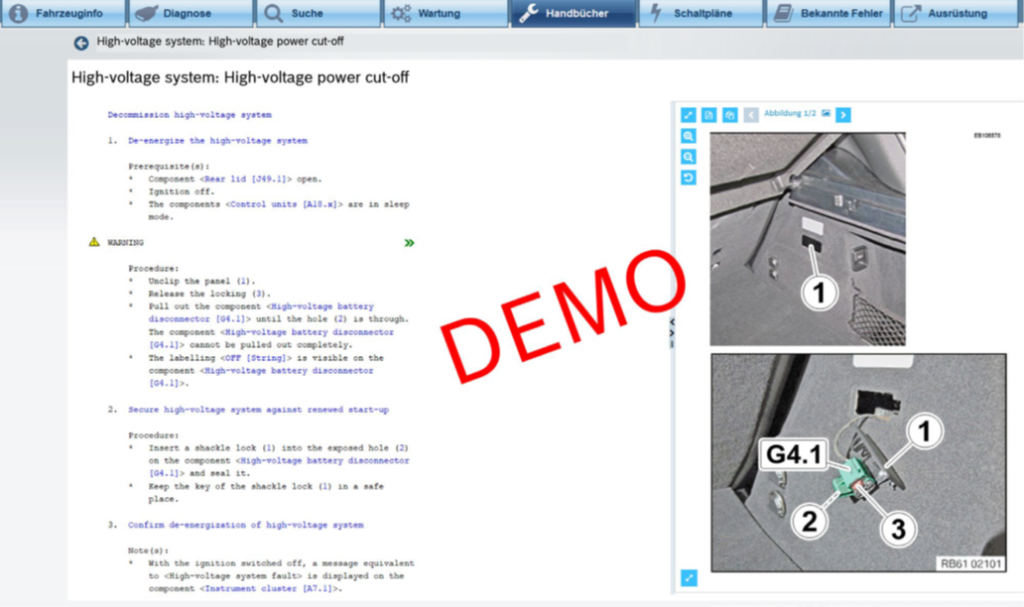Click the fullscreen icon above the figure
Viewport: 1024px width, 607px height.
[x=688, y=115]
